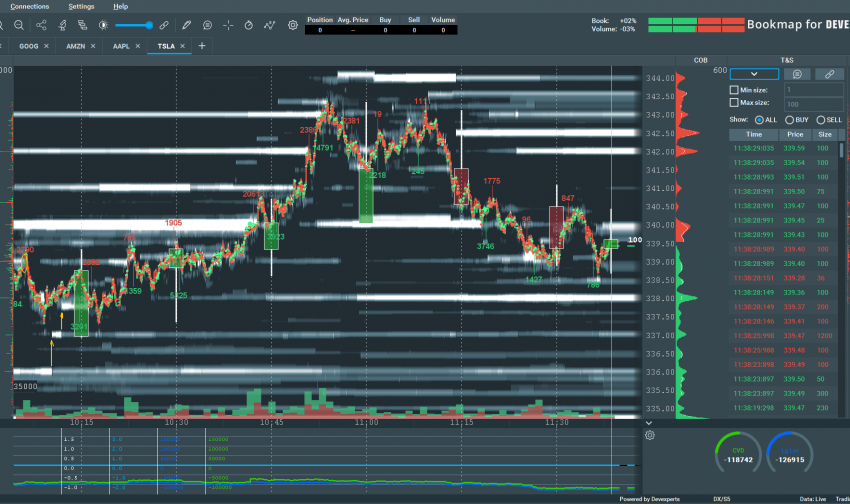Click the Data: Live status text
The width and height of the screenshot is (850, 504).
813,499
